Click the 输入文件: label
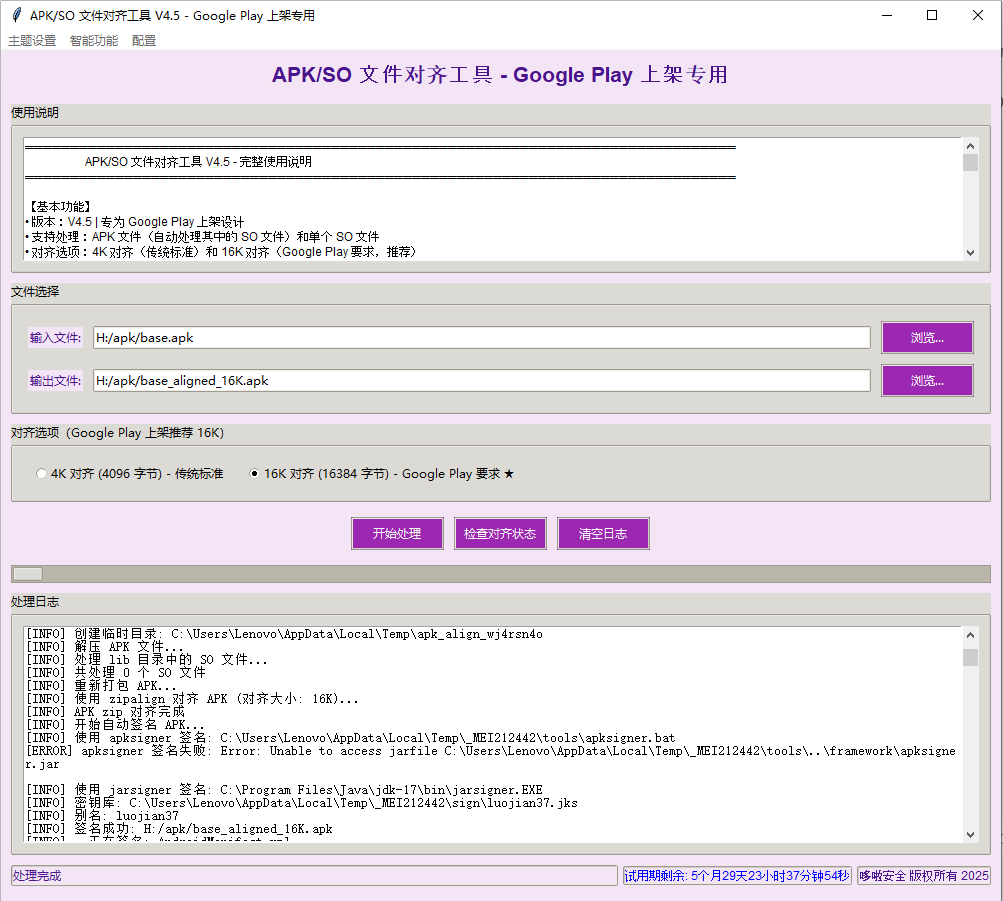Image resolution: width=1003 pixels, height=901 pixels. click(x=55, y=338)
